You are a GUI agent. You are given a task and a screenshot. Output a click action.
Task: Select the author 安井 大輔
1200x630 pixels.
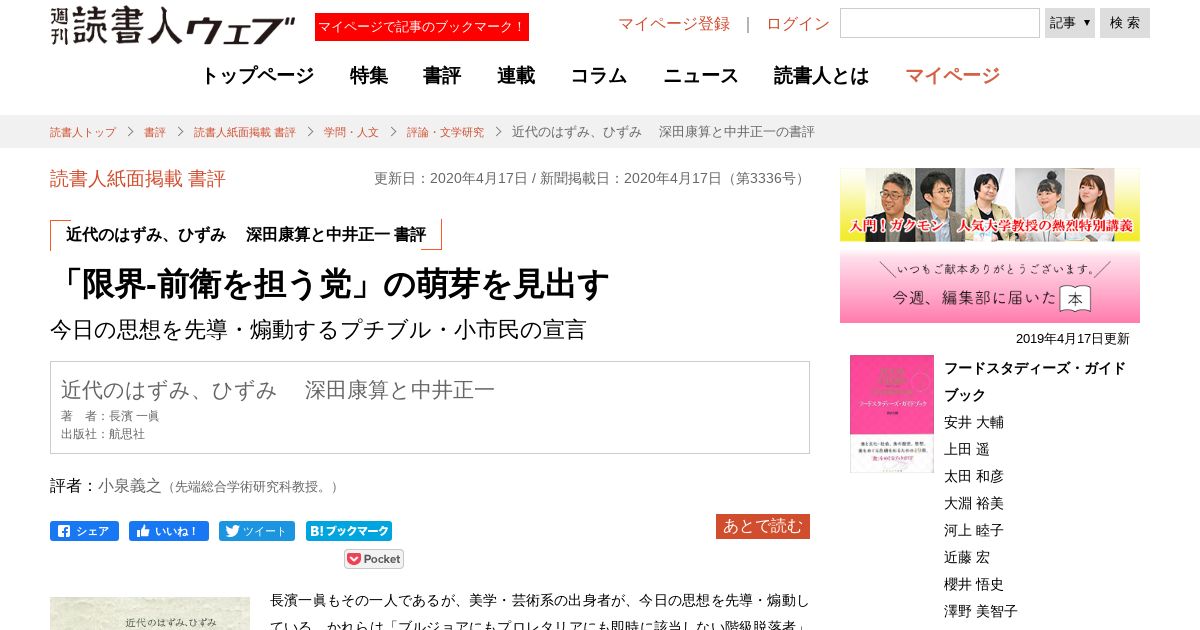974,423
